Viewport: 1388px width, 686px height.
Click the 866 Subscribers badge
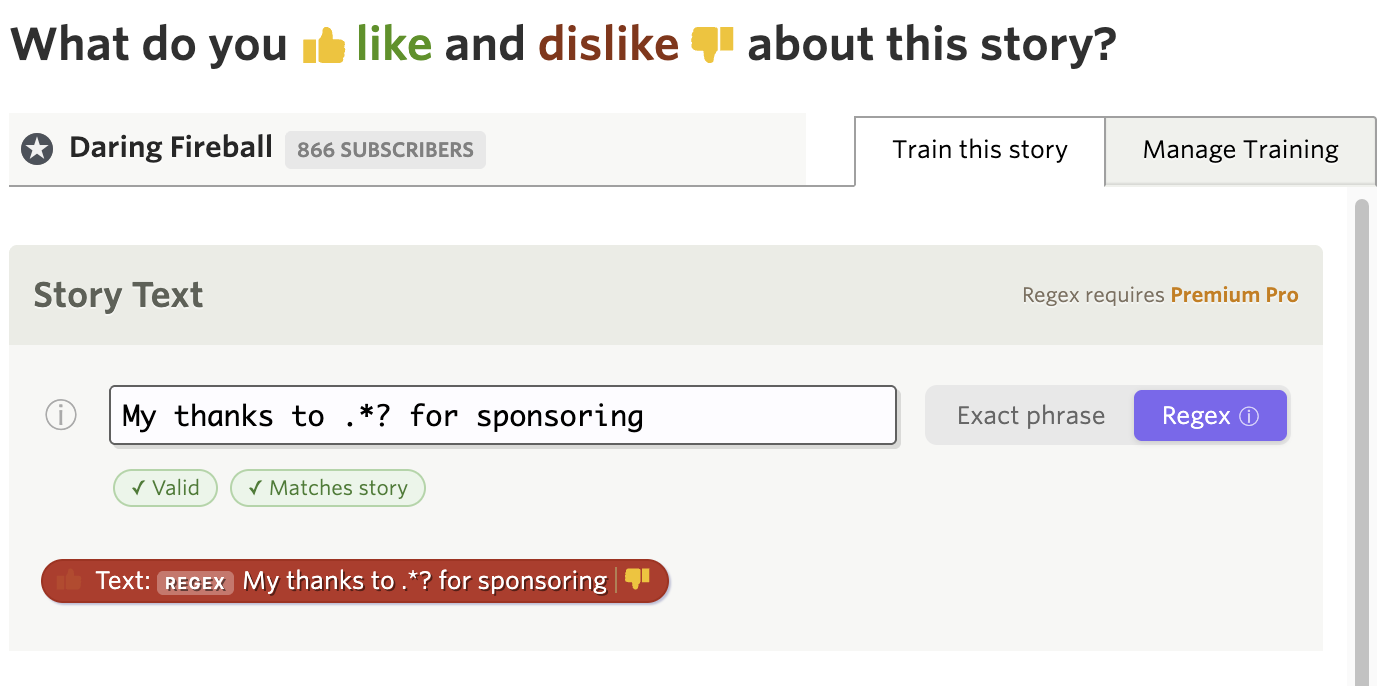click(x=385, y=149)
